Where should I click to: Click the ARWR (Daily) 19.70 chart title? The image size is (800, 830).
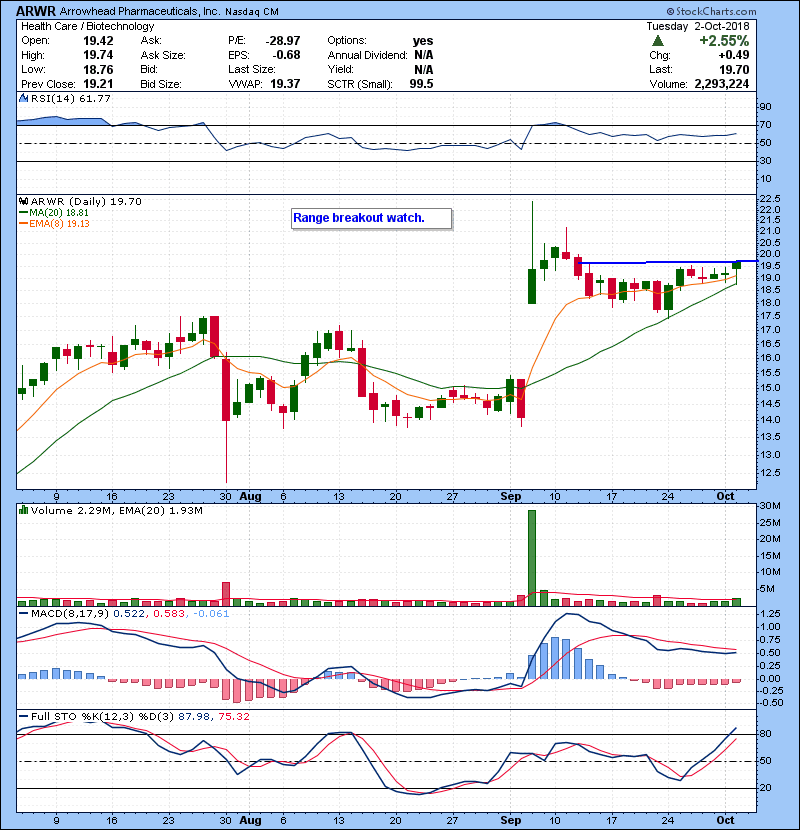[x=86, y=201]
